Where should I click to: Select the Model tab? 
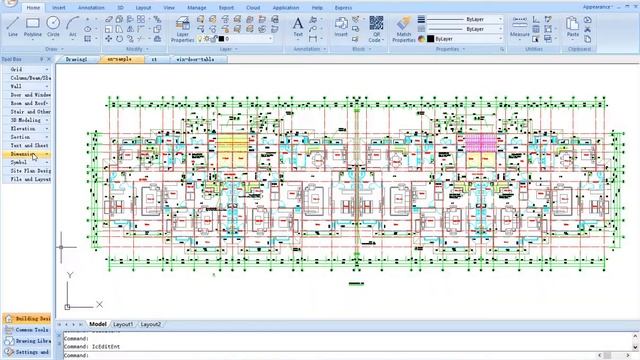pyautogui.click(x=98, y=324)
